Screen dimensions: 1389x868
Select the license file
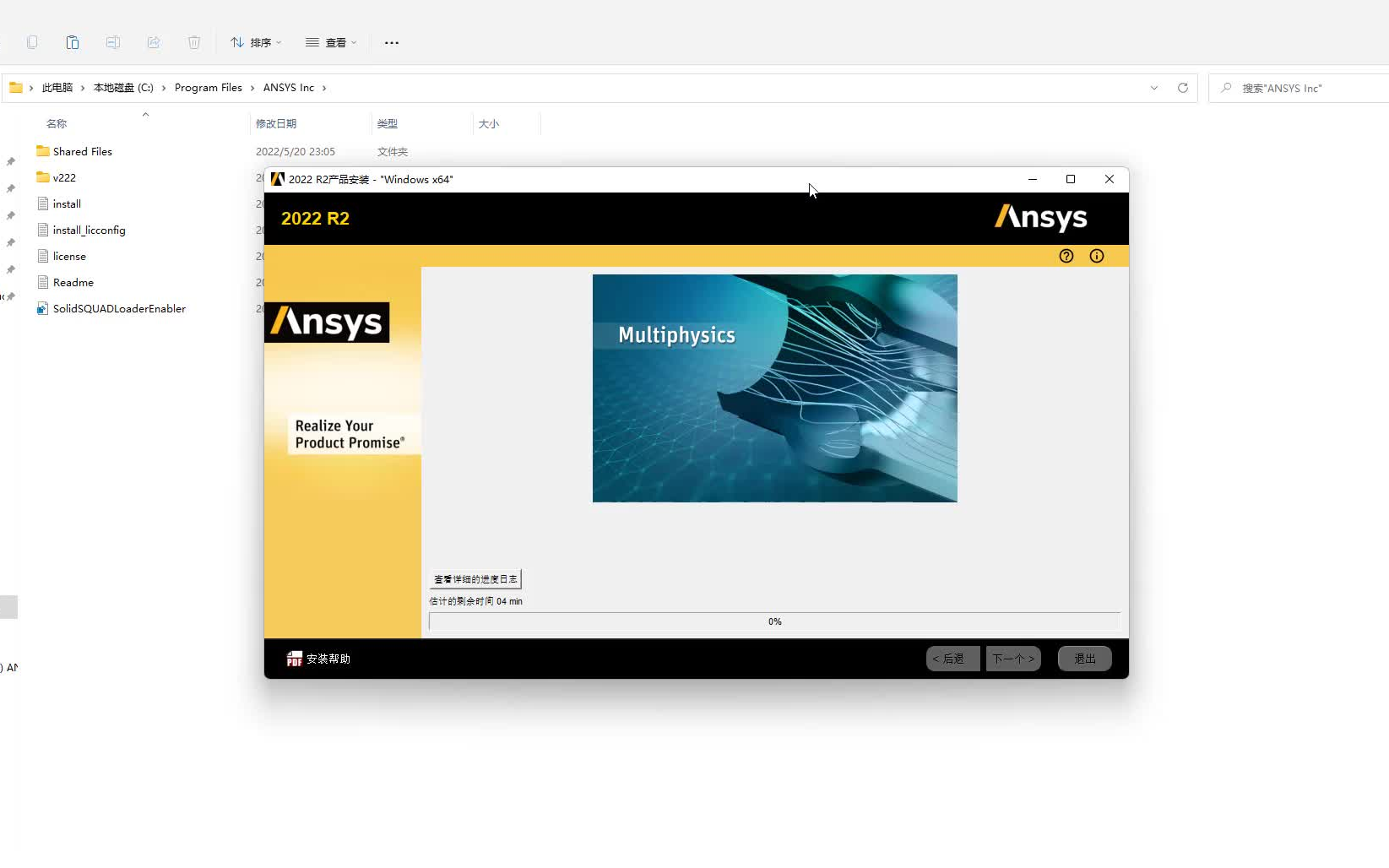69,257
